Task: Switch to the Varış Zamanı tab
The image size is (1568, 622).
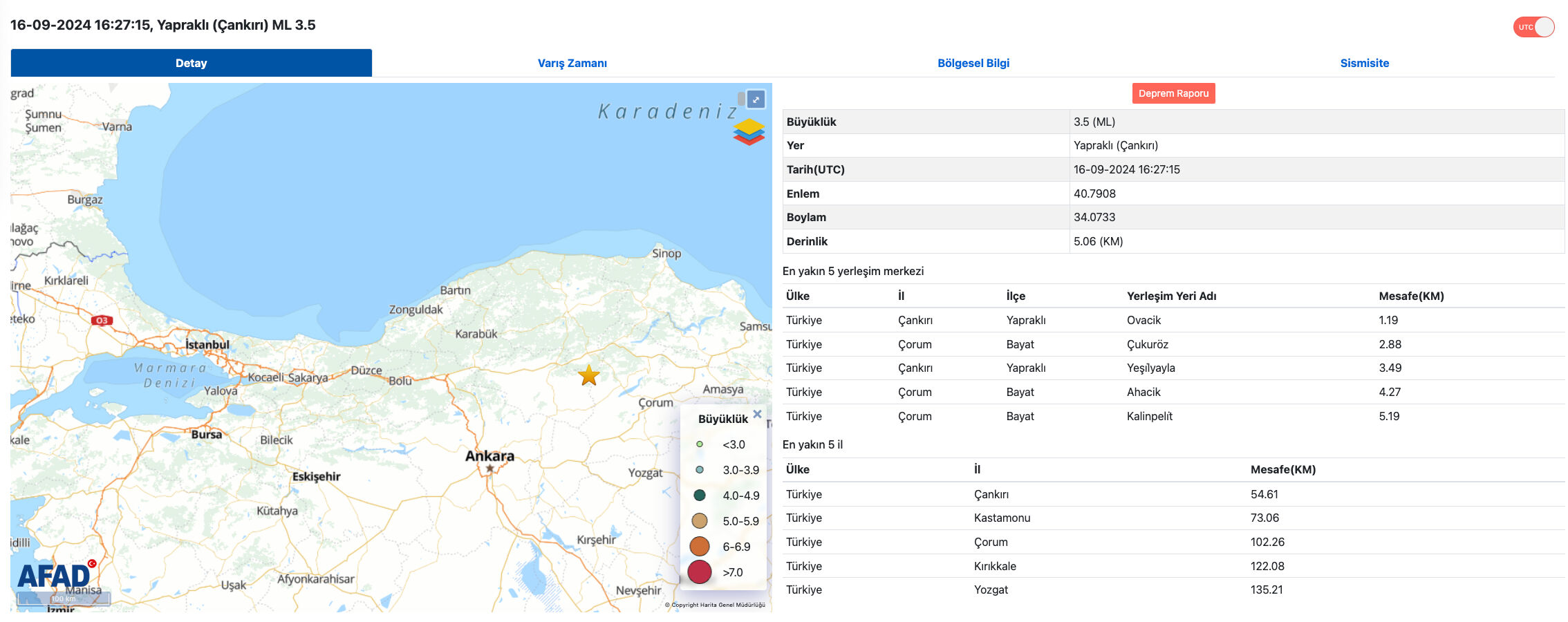Action: coord(572,63)
